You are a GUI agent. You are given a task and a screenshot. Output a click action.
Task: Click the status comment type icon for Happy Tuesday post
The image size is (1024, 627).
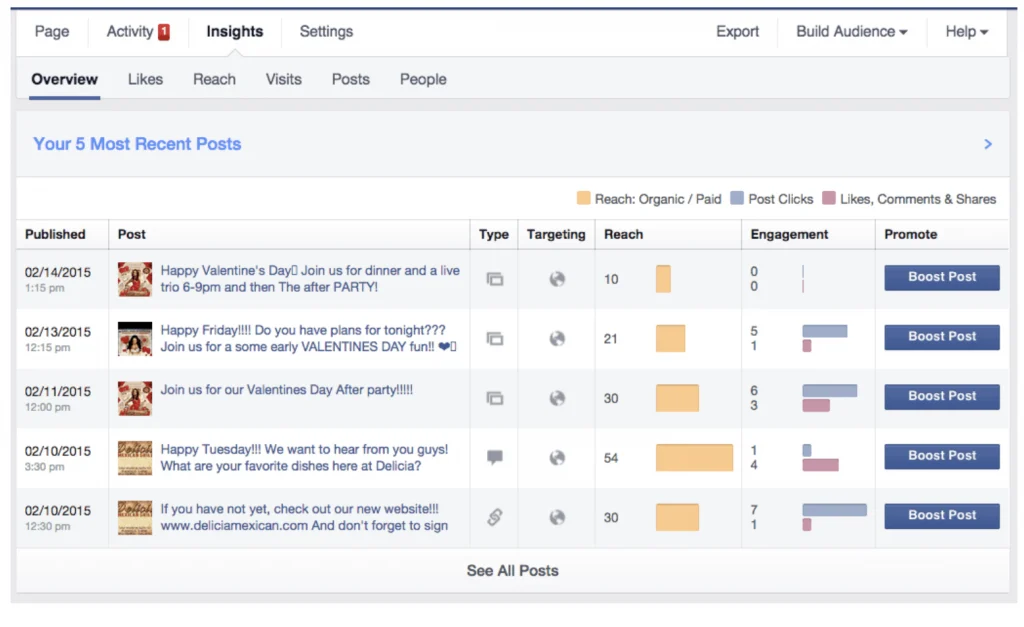(x=494, y=457)
